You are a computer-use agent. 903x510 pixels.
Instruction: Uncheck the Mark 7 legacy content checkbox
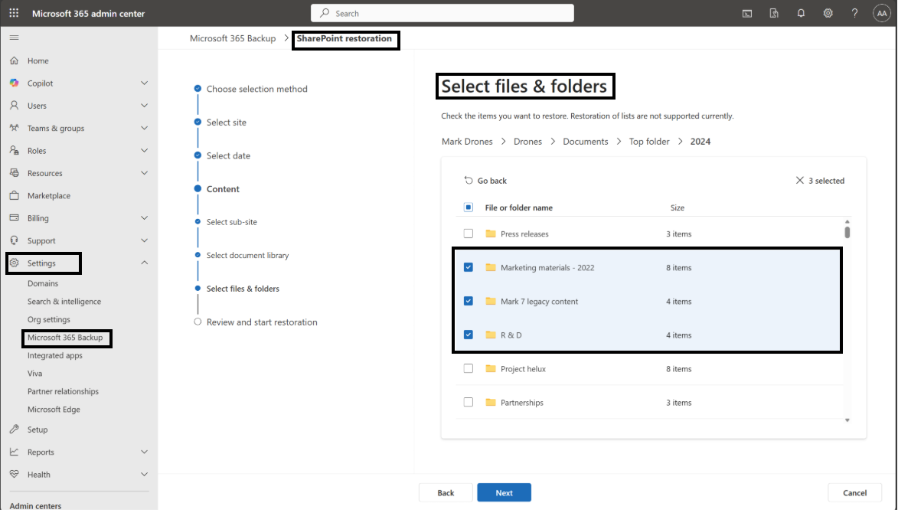468,301
